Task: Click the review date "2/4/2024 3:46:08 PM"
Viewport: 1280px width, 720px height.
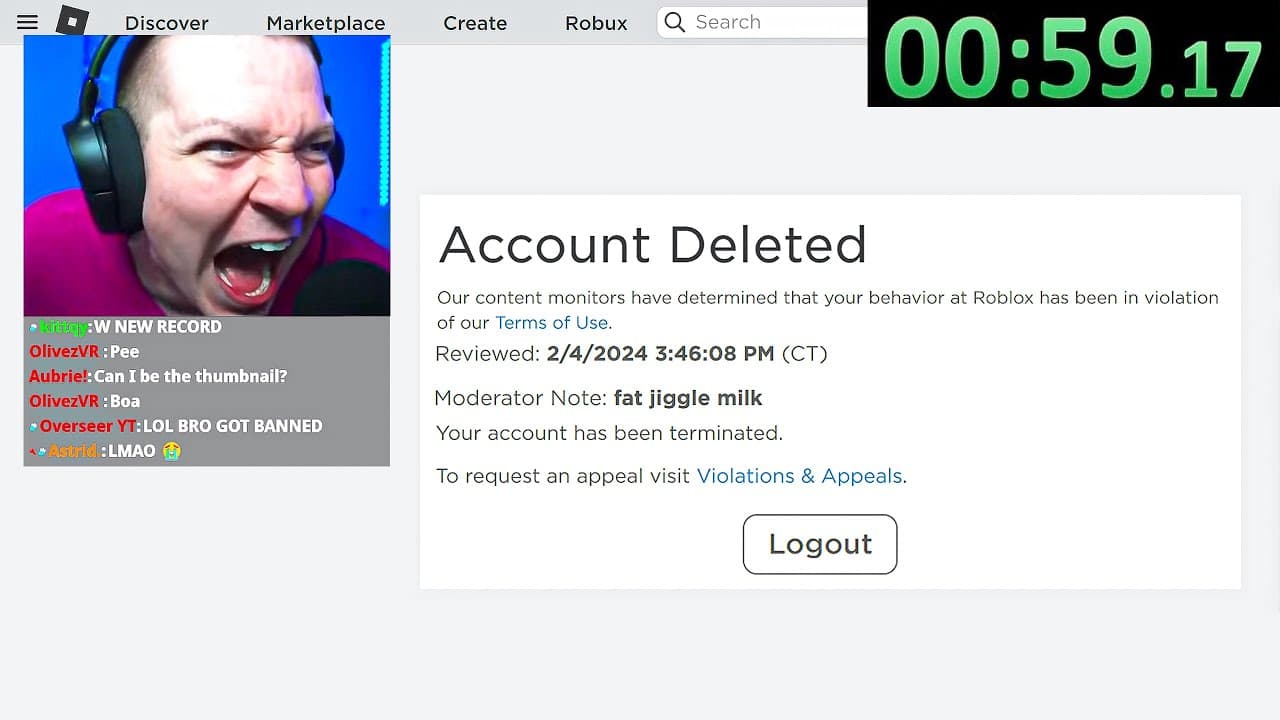Action: click(661, 353)
